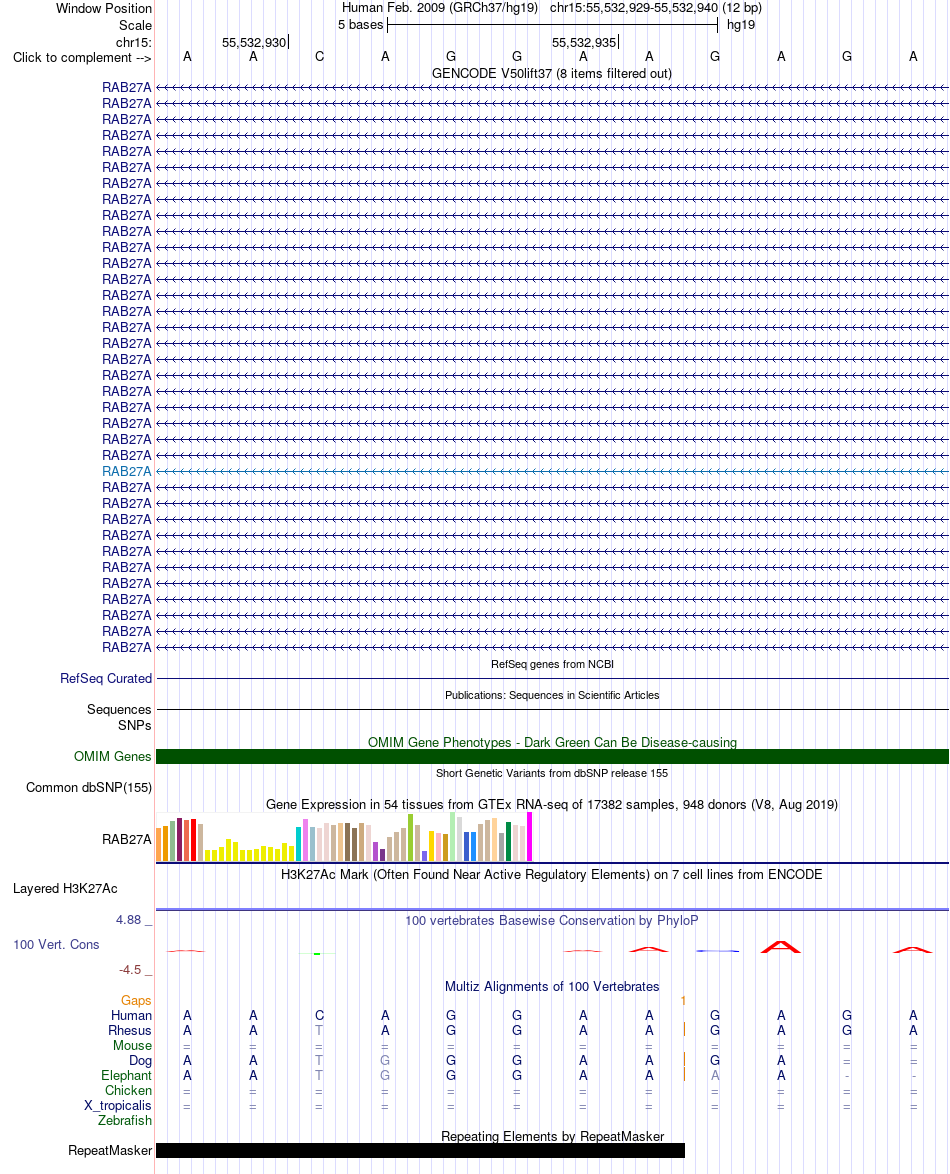The width and height of the screenshot is (950, 1174).
Task: Click the RAB27A label beside the GTEx bar chart
Action: pyautogui.click(x=127, y=839)
